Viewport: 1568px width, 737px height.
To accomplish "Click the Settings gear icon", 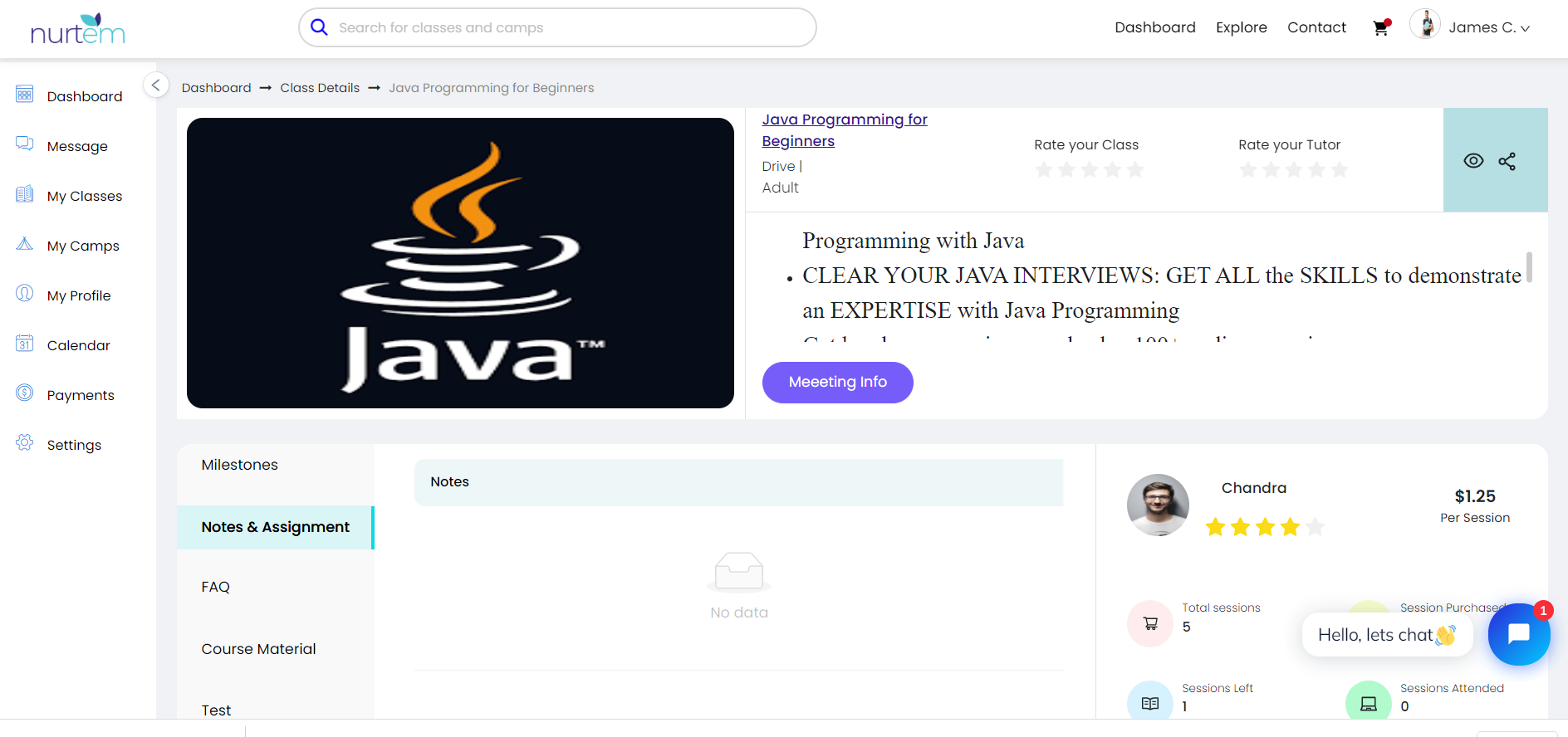I will 25,443.
